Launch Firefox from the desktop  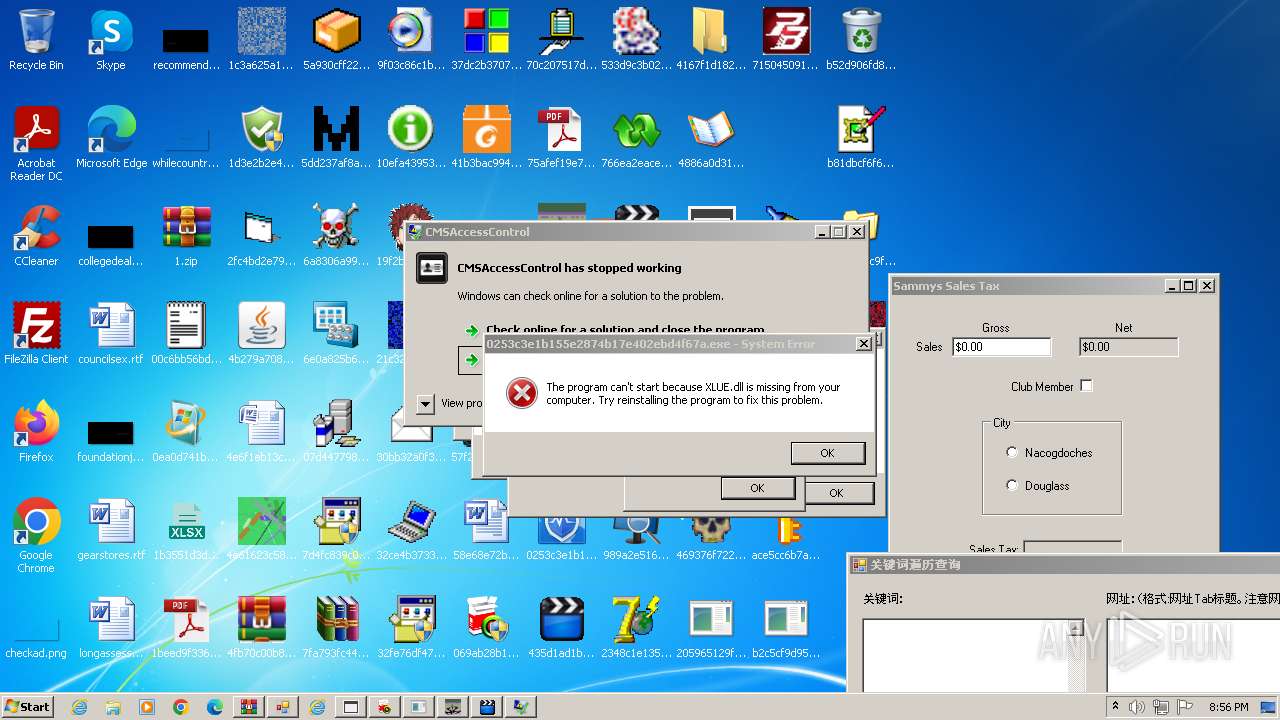point(36,432)
